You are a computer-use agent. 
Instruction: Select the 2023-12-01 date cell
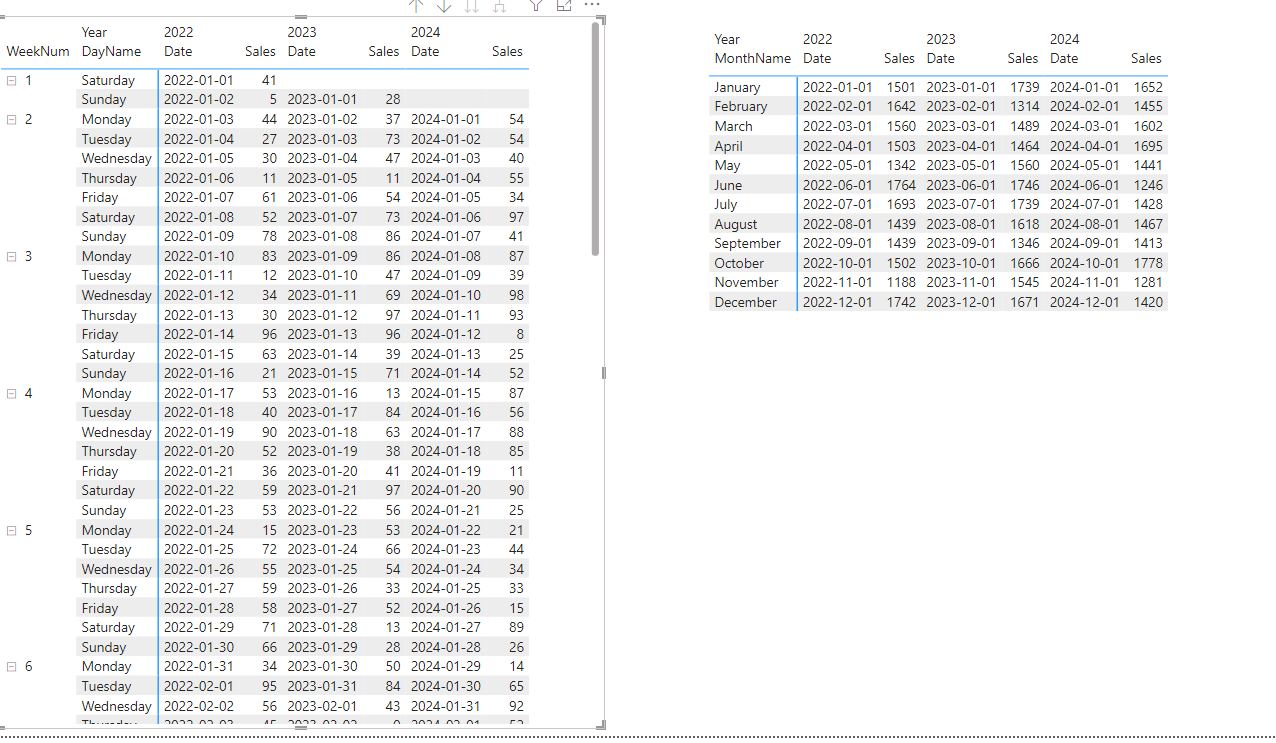click(x=961, y=302)
